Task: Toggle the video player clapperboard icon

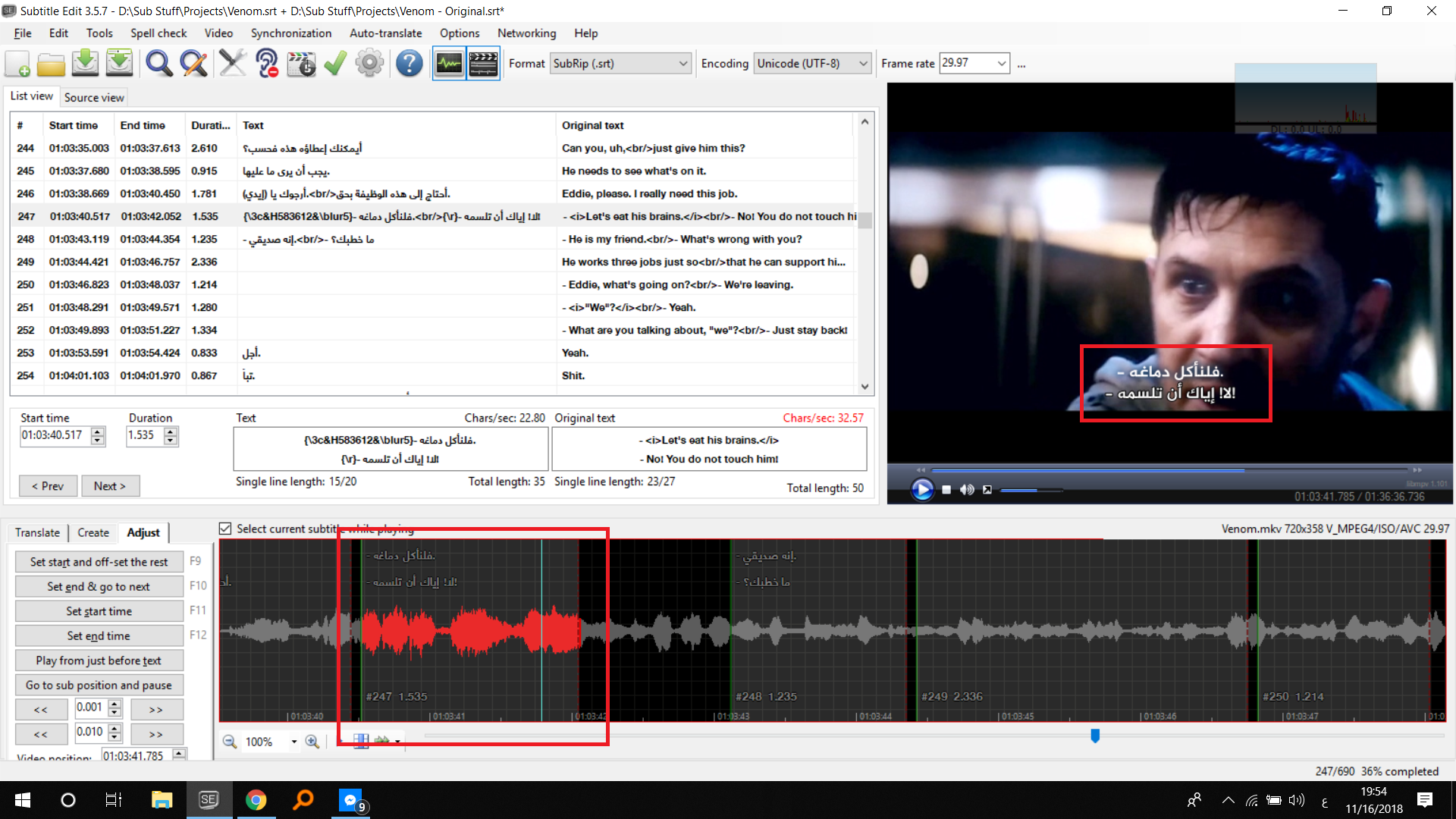Action: point(483,63)
